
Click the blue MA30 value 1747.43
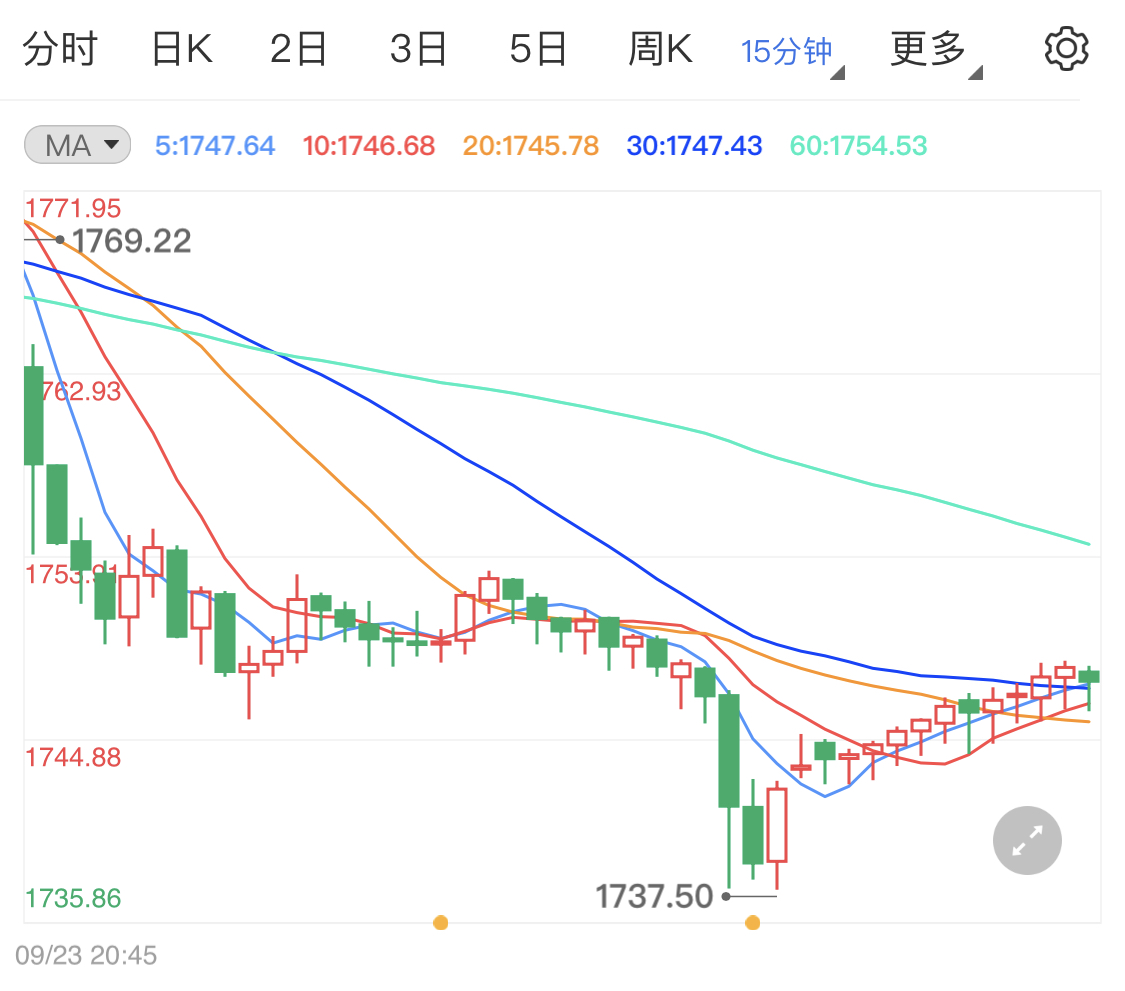[694, 145]
